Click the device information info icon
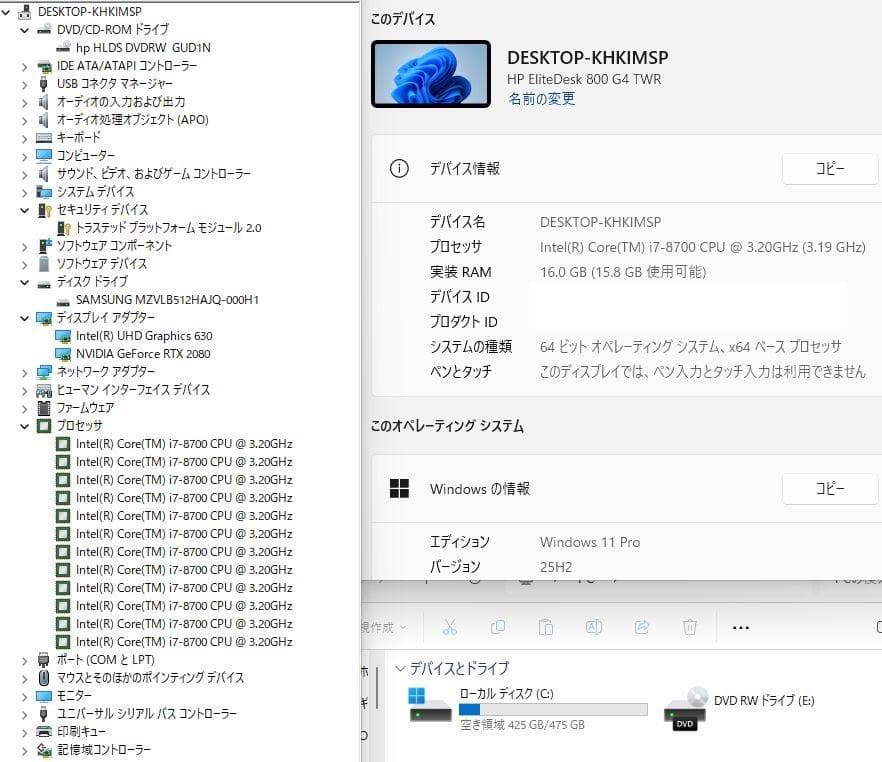The image size is (882, 762). pyautogui.click(x=399, y=169)
